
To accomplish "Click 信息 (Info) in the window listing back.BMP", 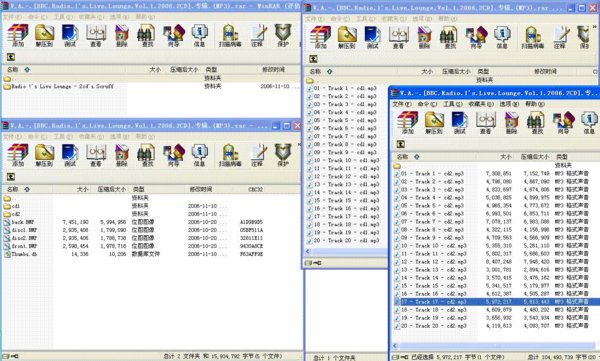I will tap(199, 155).
